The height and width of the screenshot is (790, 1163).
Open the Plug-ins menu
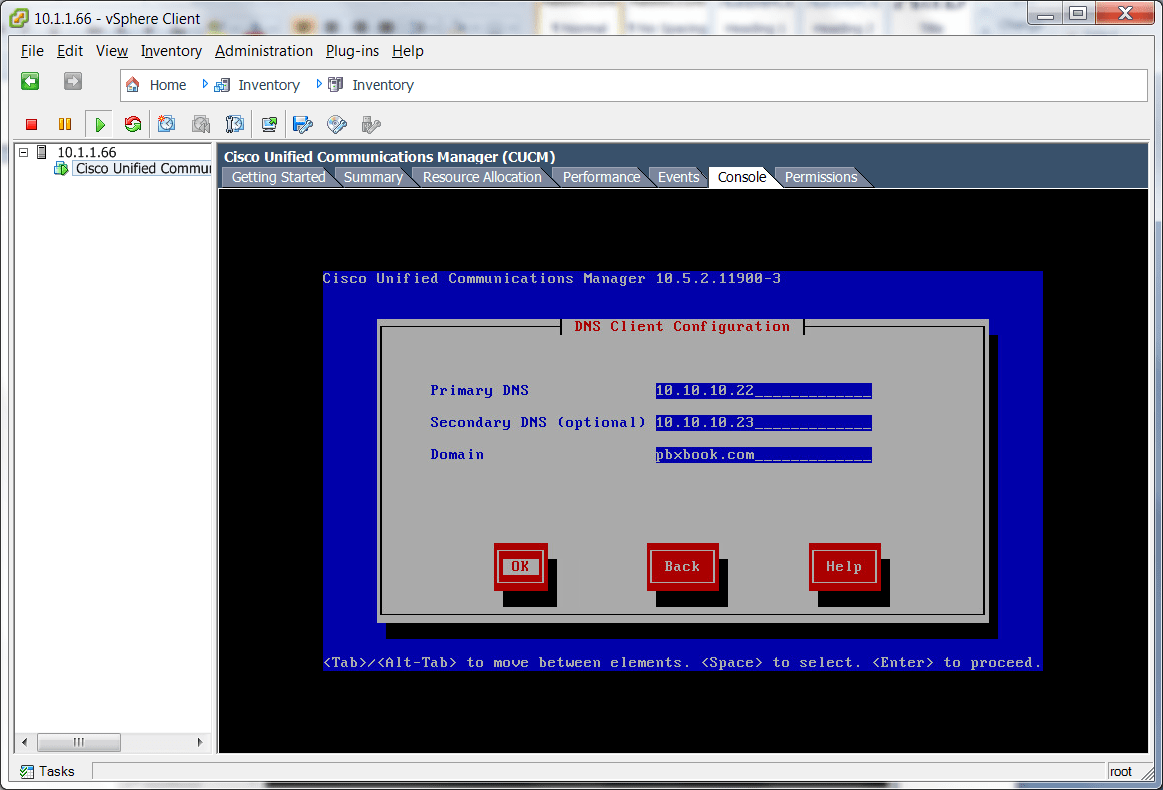(x=352, y=50)
